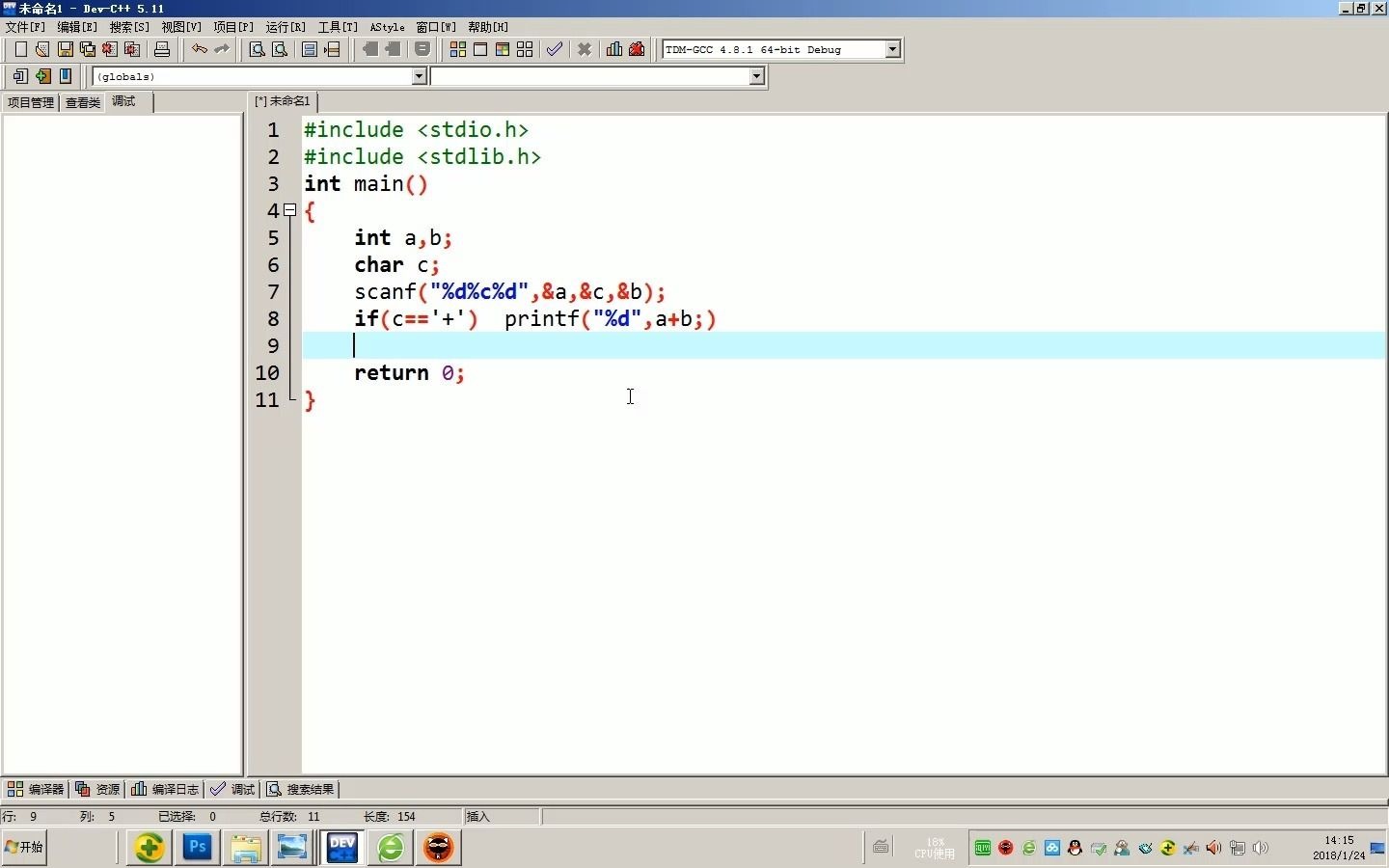The height and width of the screenshot is (868, 1389).
Task: Select the 未命名1 editor tab
Action: 283,101
